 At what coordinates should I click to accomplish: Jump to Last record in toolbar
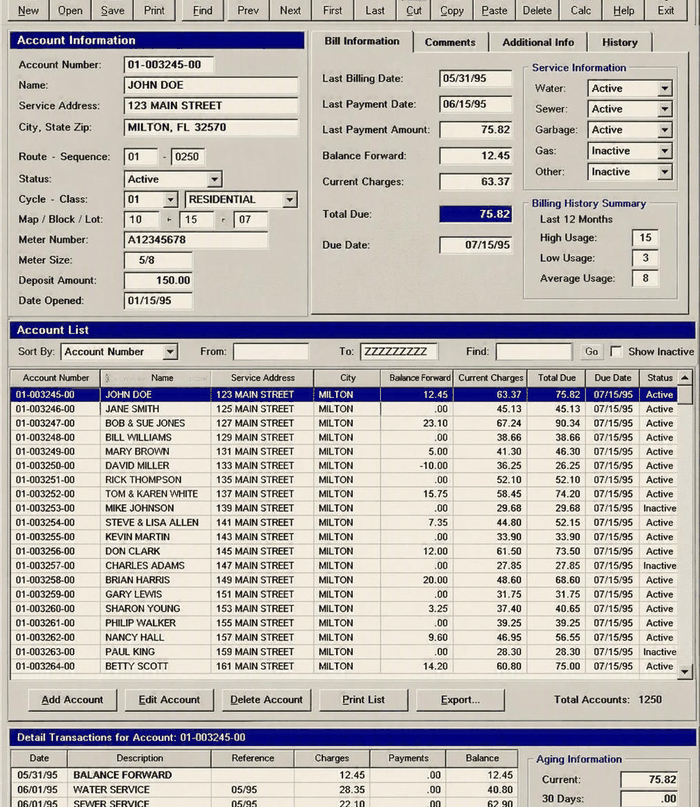pyautogui.click(x=375, y=10)
